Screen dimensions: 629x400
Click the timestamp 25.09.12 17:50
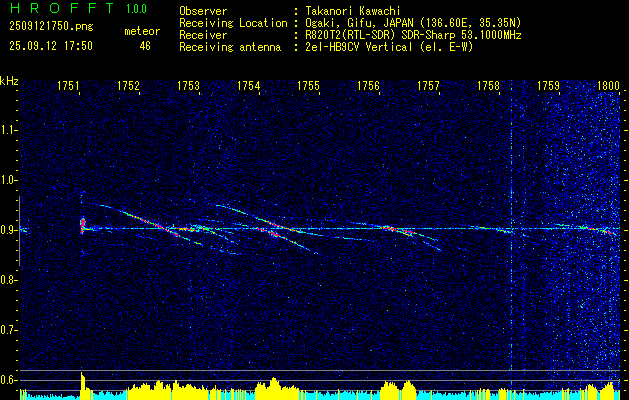(x=51, y=46)
